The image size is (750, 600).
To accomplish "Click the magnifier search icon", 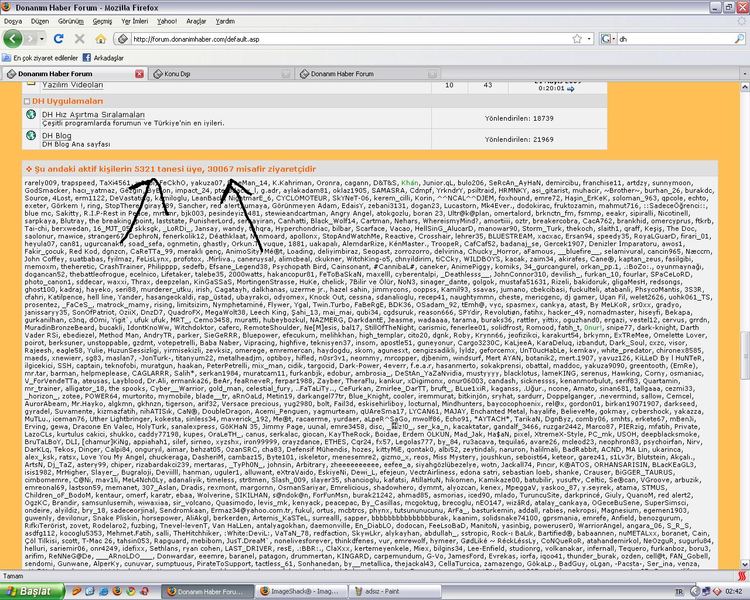I will point(739,39).
